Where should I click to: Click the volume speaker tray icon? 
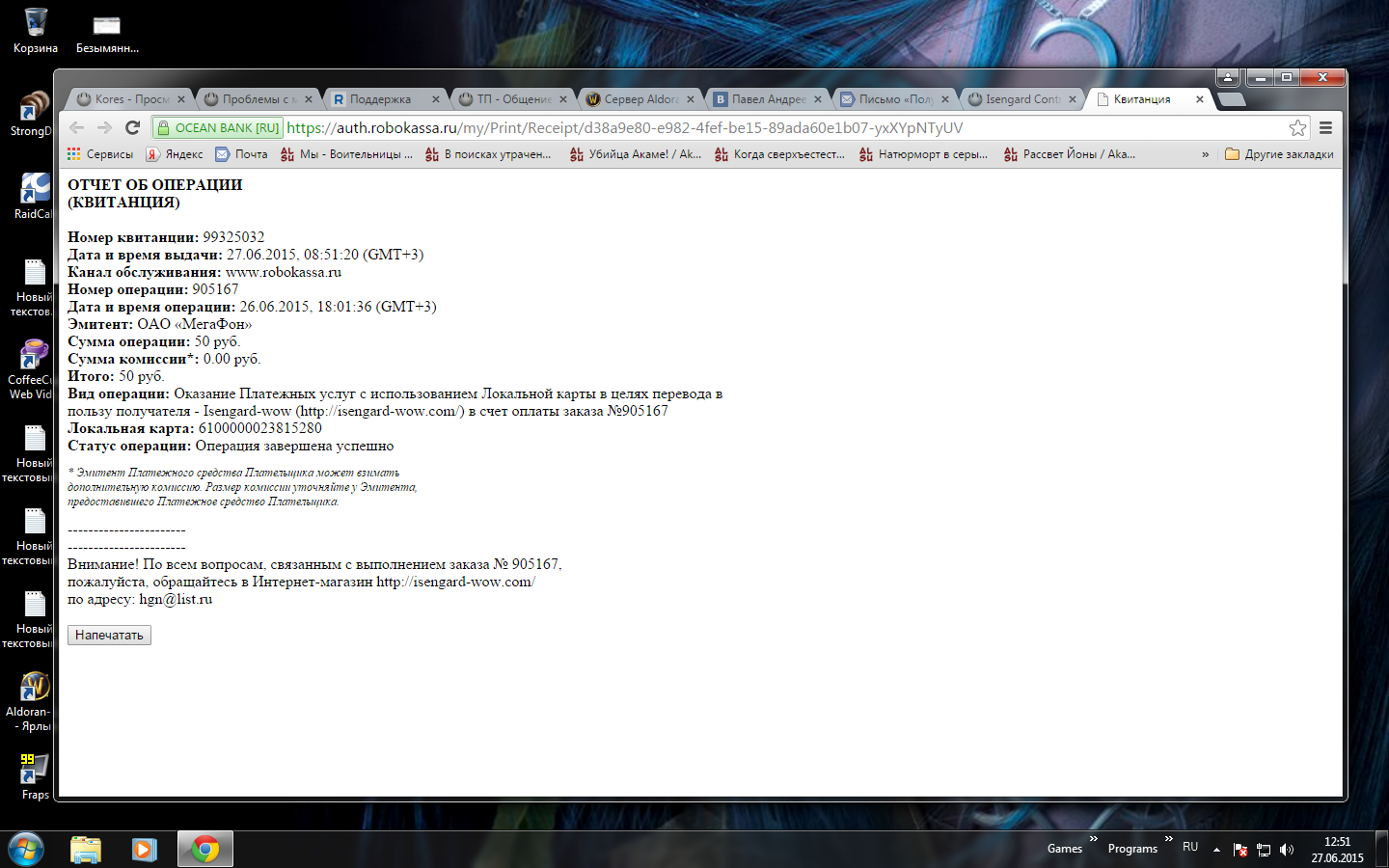pyautogui.click(x=1286, y=850)
